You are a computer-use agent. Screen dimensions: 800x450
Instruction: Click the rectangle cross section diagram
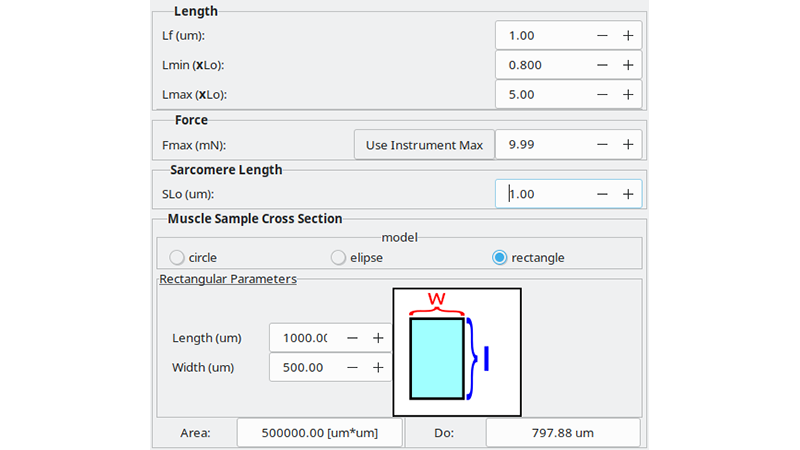457,352
